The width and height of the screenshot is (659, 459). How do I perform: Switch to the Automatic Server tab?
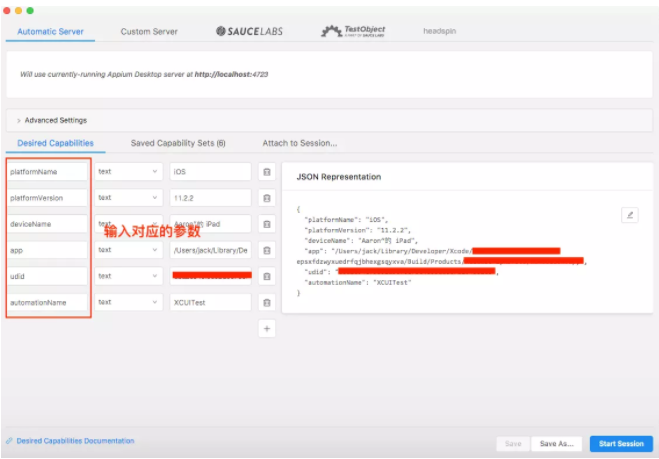(50, 32)
